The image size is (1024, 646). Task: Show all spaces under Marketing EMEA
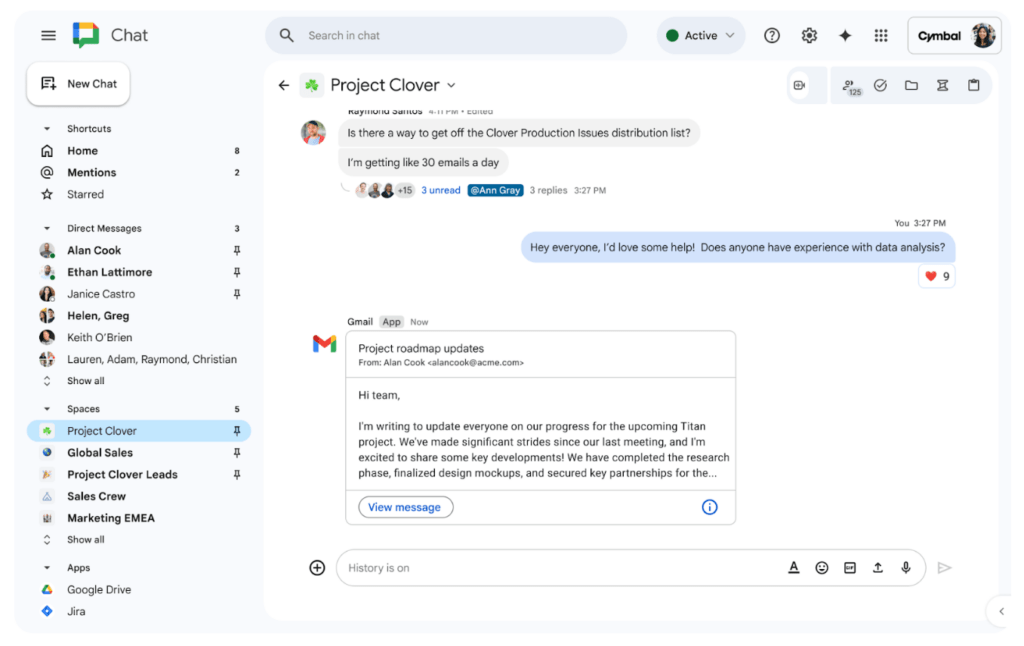86,540
